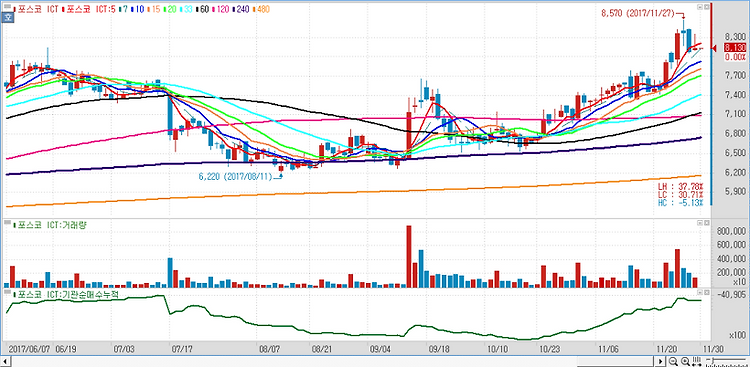Minimize the 거래량 volume pane
This screenshot has width=750, height=367.
700,223
